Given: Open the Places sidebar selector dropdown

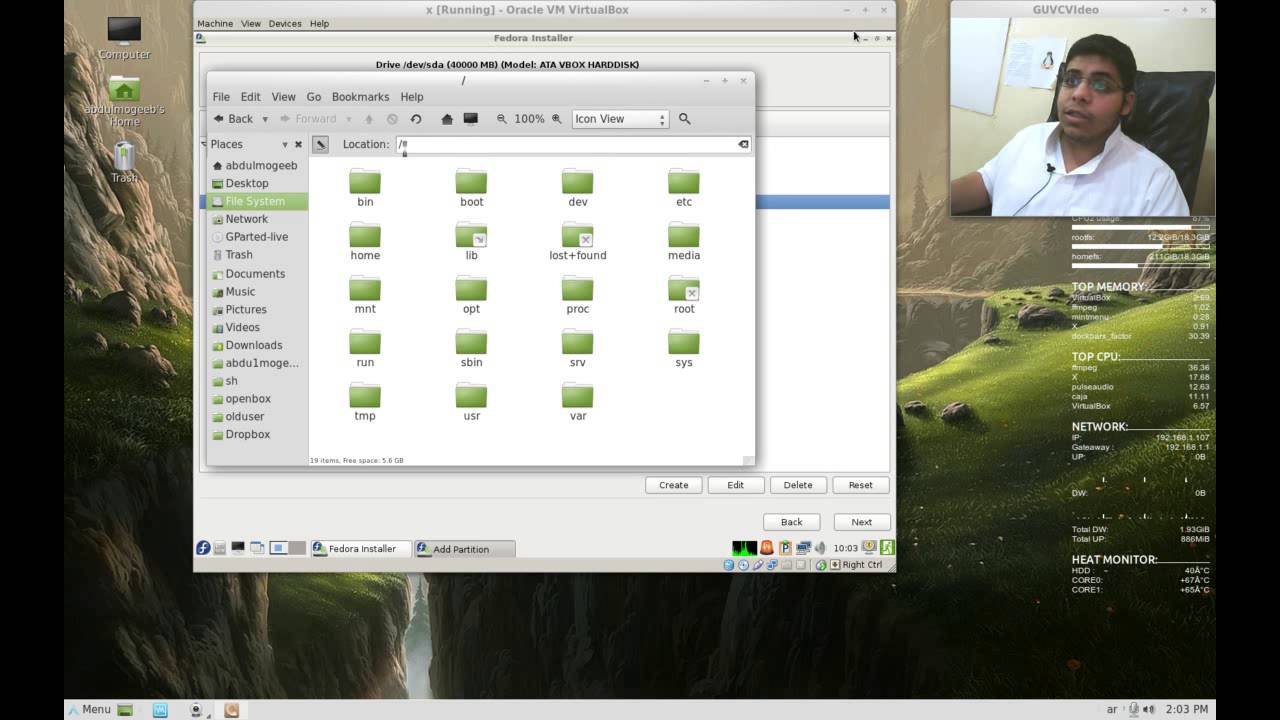Looking at the screenshot, I should click(x=284, y=145).
